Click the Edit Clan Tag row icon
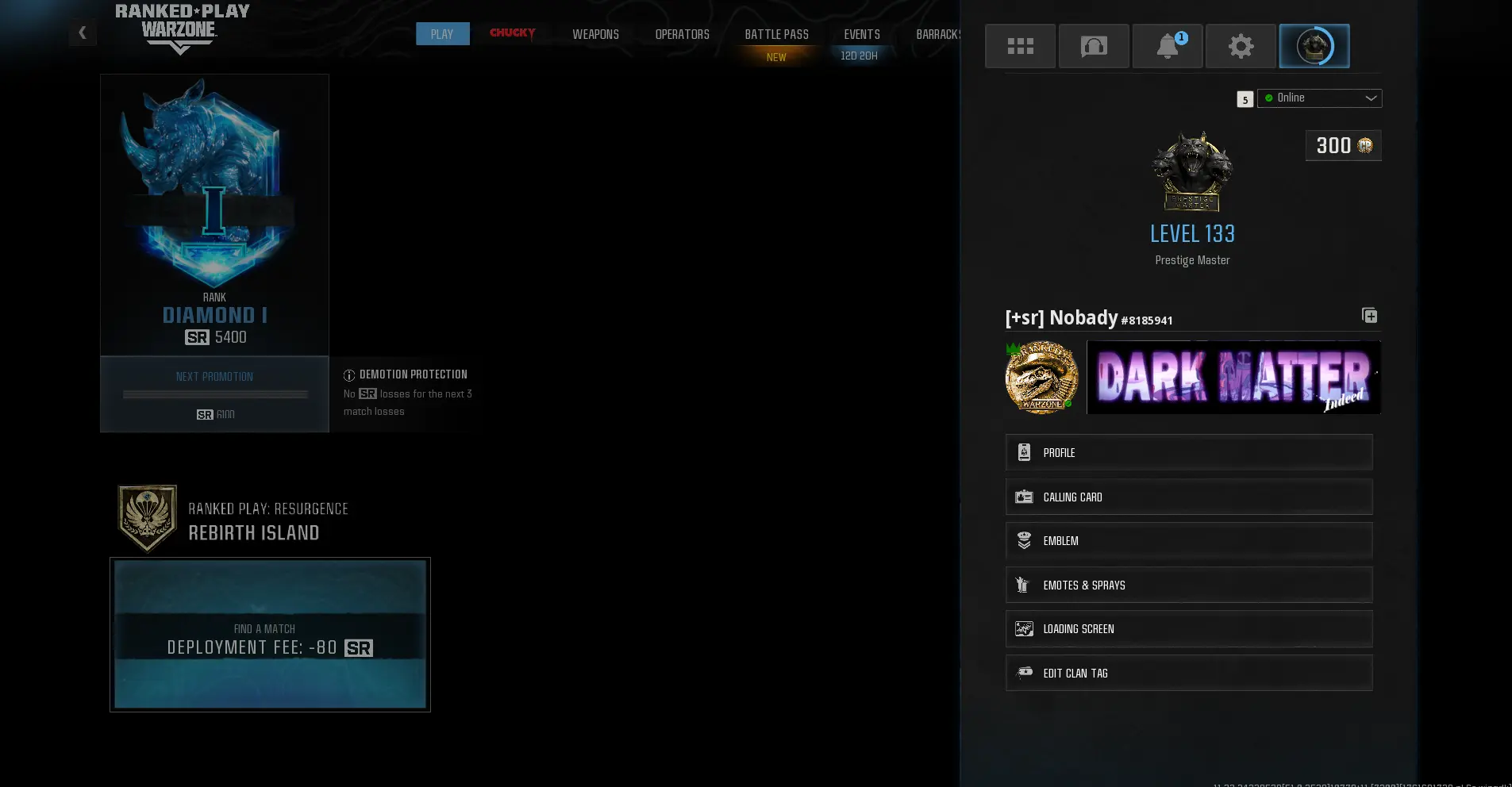This screenshot has width=1512, height=787. pyautogui.click(x=1025, y=673)
